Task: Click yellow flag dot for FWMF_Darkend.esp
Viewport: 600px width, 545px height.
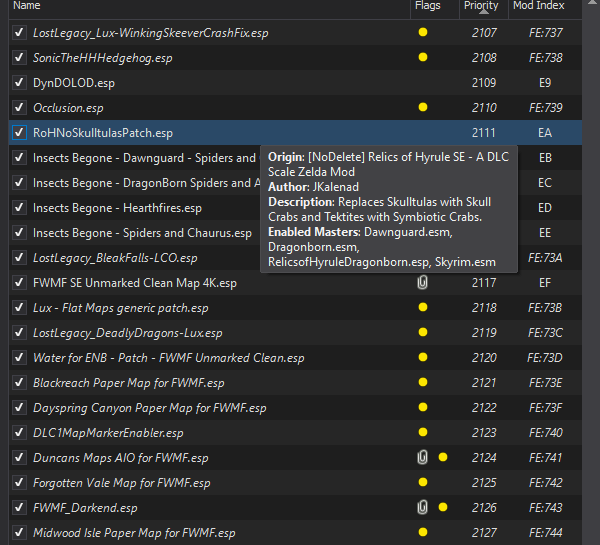Action: (443, 507)
